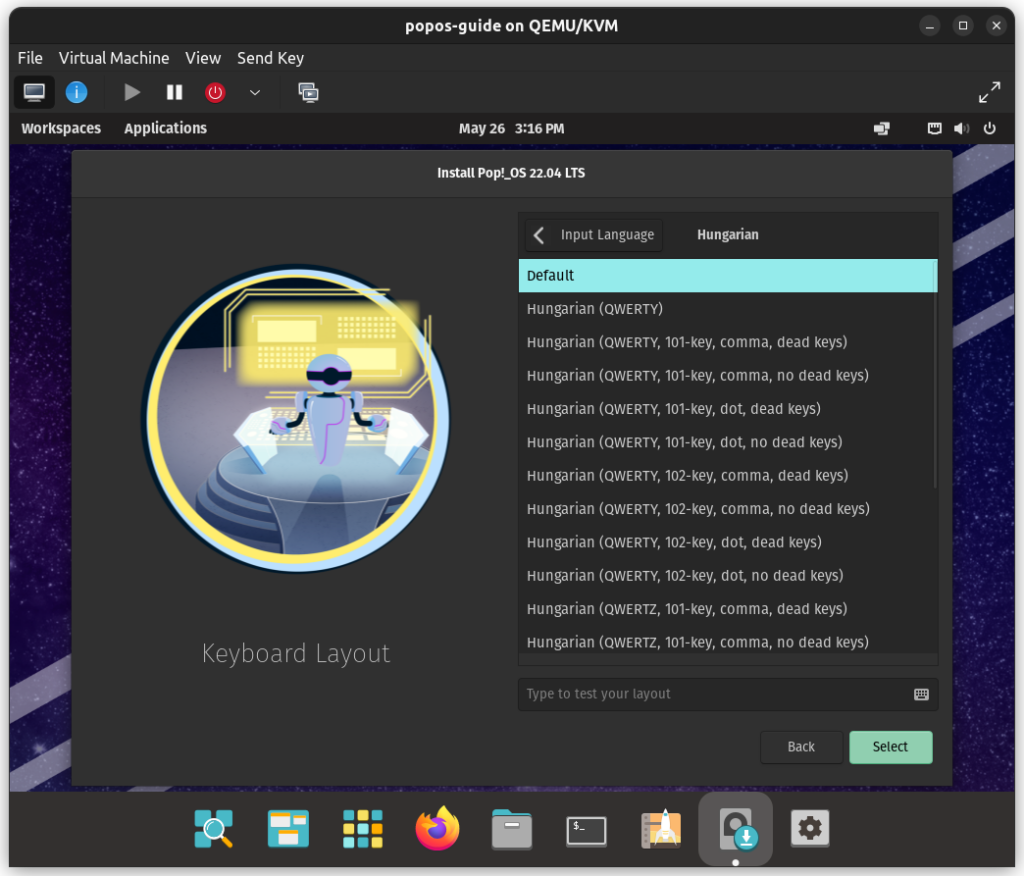Image resolution: width=1024 pixels, height=876 pixels.
Task: Choose Hungarian (QWERTY, 101-key, comma, dead keys)
Action: tap(728, 342)
